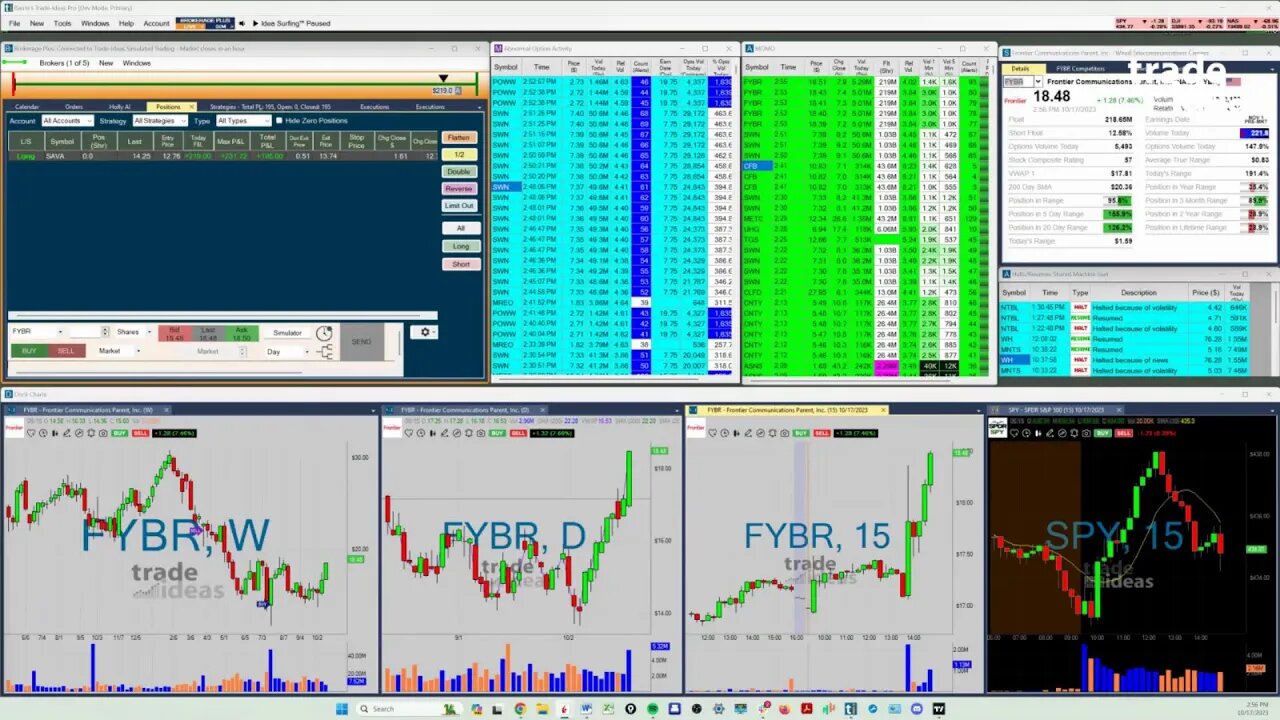Open Windows Start menu
Image resolution: width=1280 pixels, height=720 pixels.
(x=341, y=709)
